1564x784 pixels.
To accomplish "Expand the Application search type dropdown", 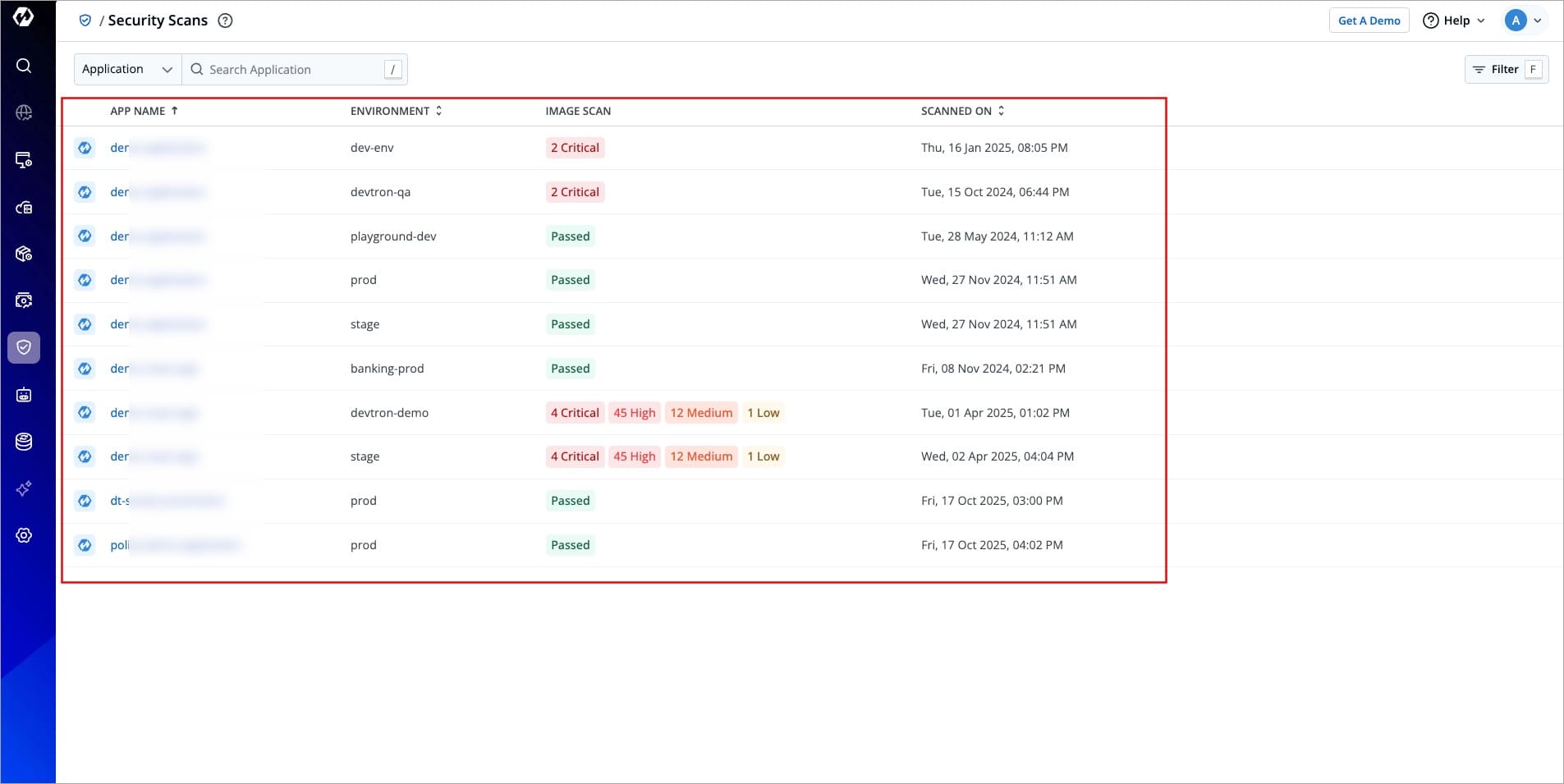I will (127, 69).
